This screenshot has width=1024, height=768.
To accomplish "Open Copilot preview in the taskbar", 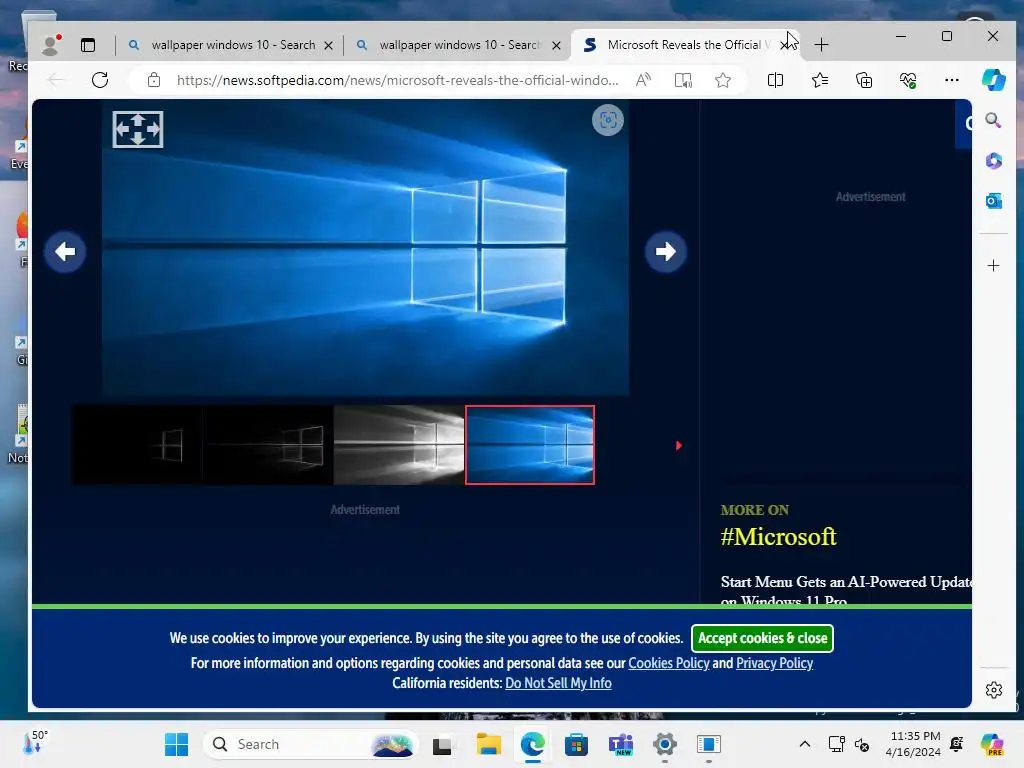I will (992, 744).
